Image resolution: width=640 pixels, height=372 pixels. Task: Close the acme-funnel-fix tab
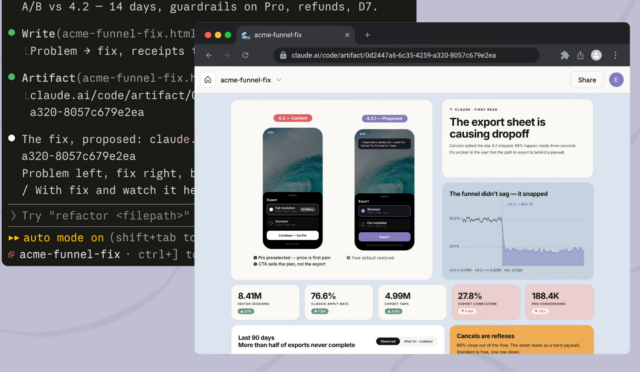point(347,35)
